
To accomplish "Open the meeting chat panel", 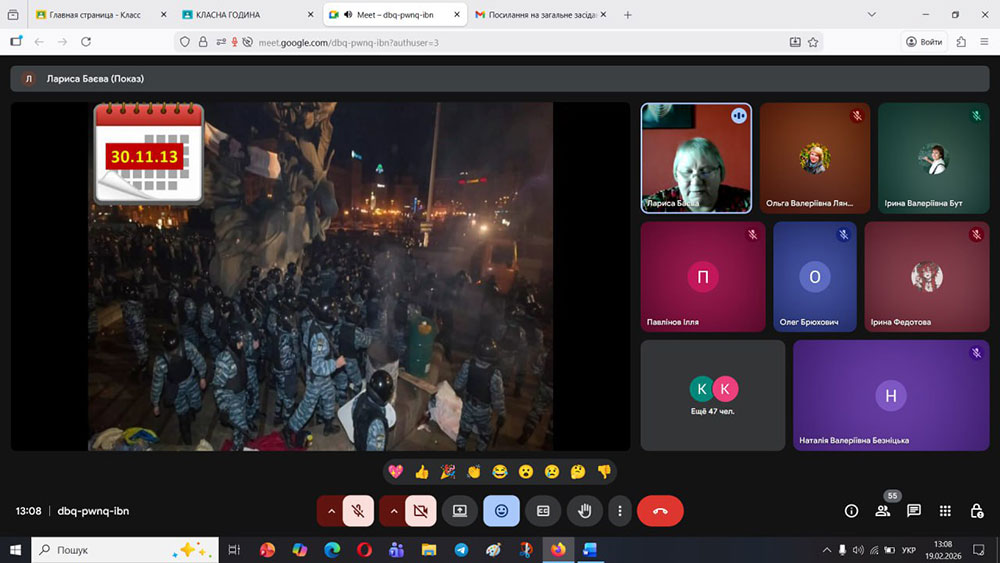I will pyautogui.click(x=913, y=510).
